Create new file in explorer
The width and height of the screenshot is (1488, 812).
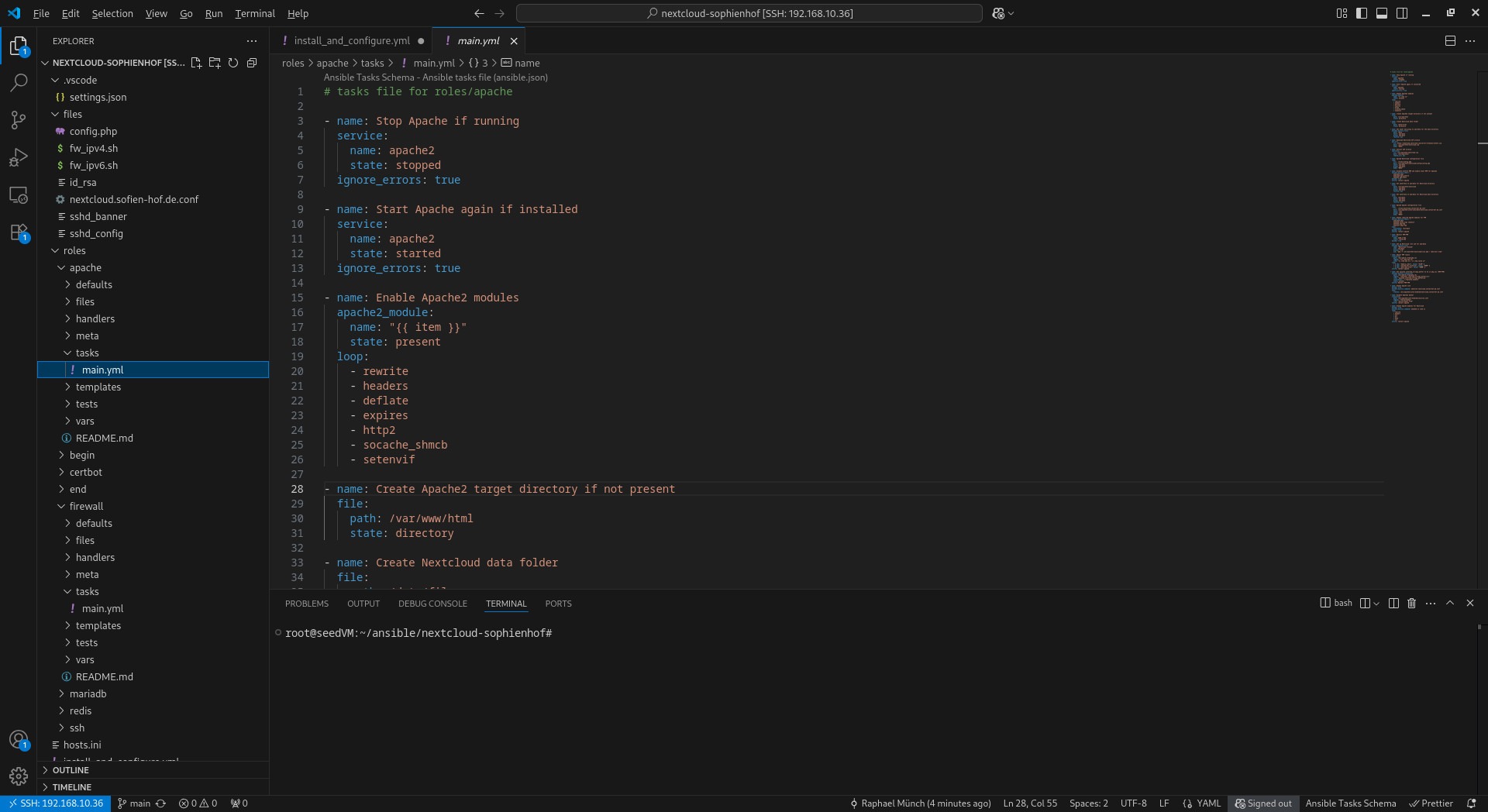tap(196, 63)
